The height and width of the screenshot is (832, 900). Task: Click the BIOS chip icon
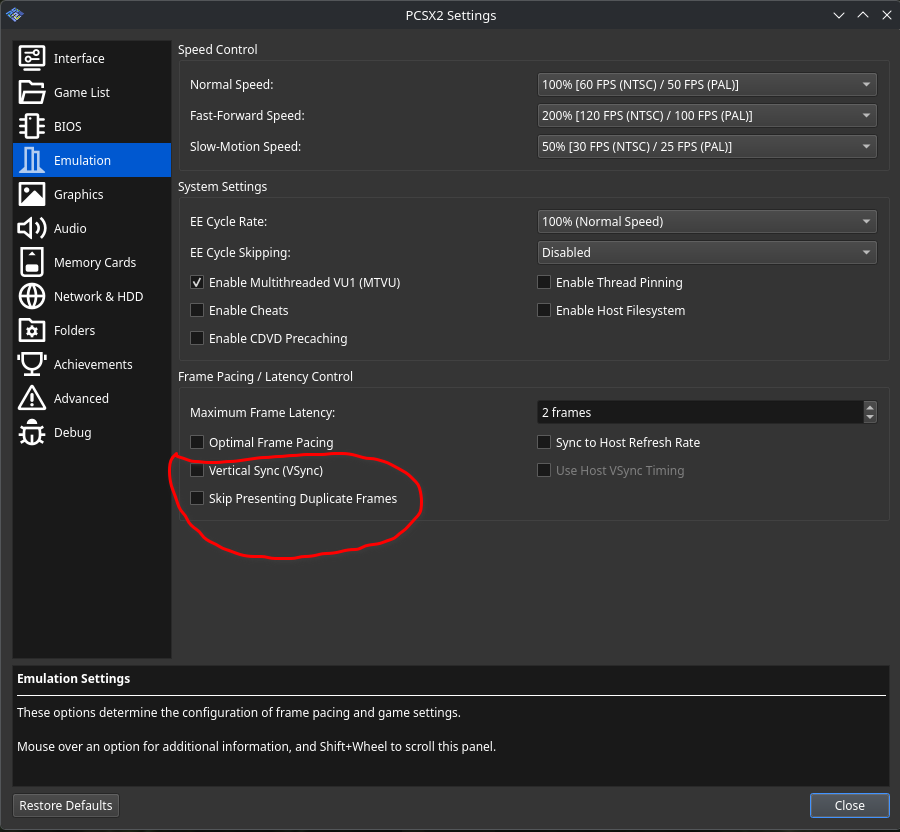coord(32,126)
